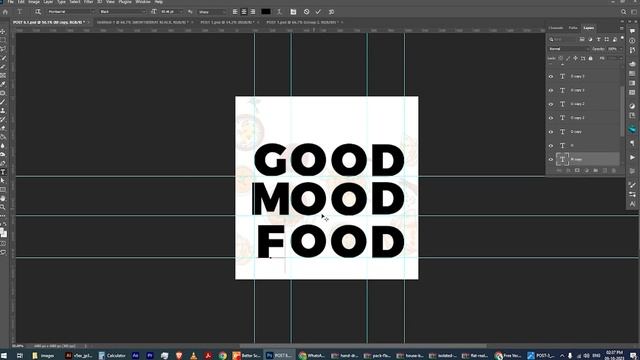Open the Layers panel options menu
Viewport: 640px width, 360px height.
tap(622, 28)
